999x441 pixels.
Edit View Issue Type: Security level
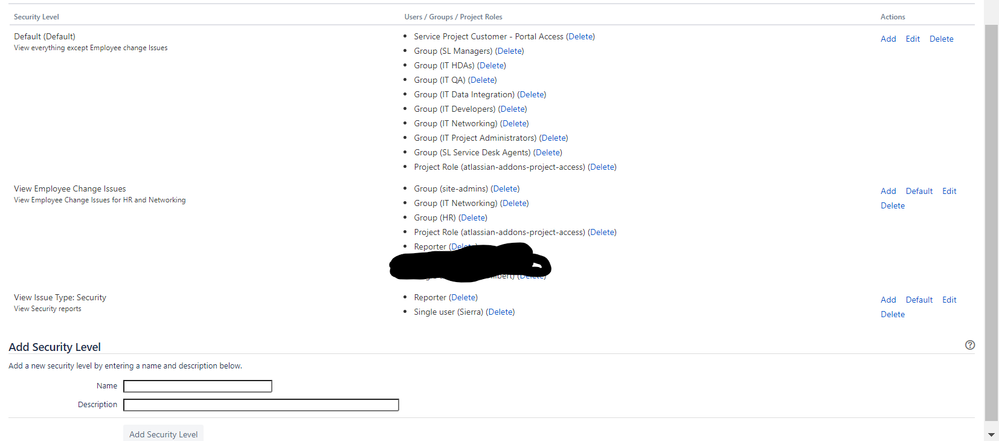tap(949, 300)
